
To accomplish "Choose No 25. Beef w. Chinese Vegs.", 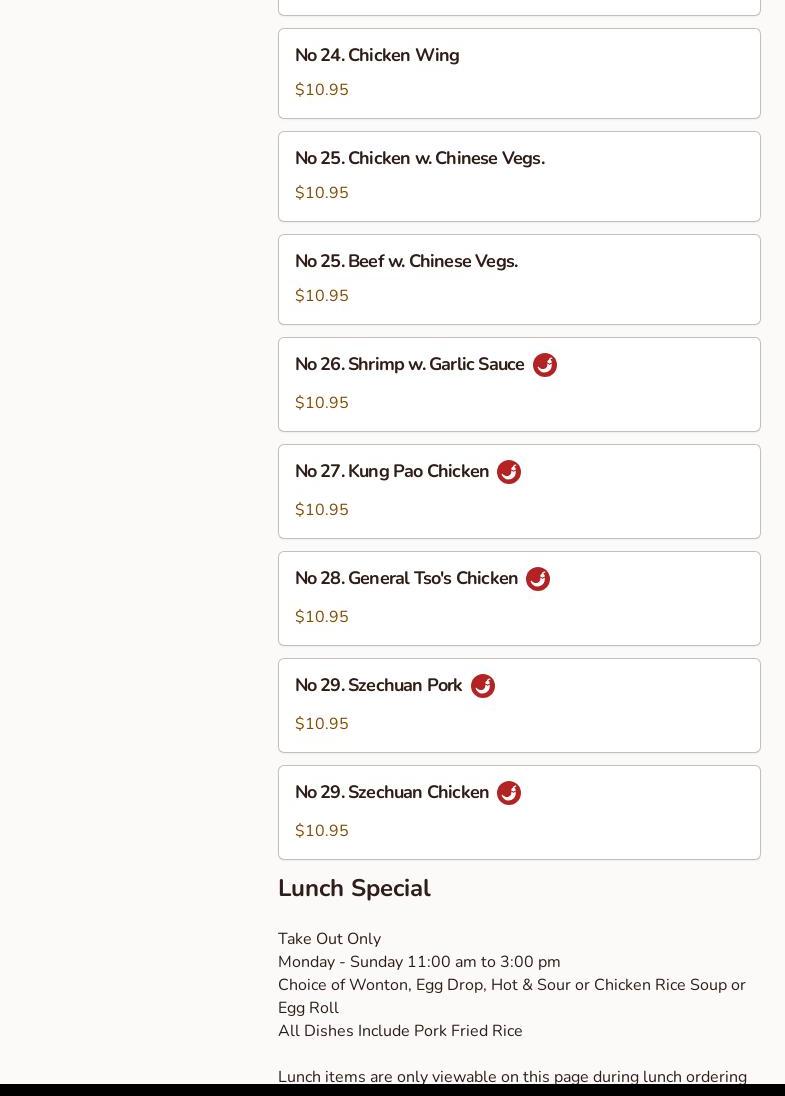I will pyautogui.click(x=406, y=261).
